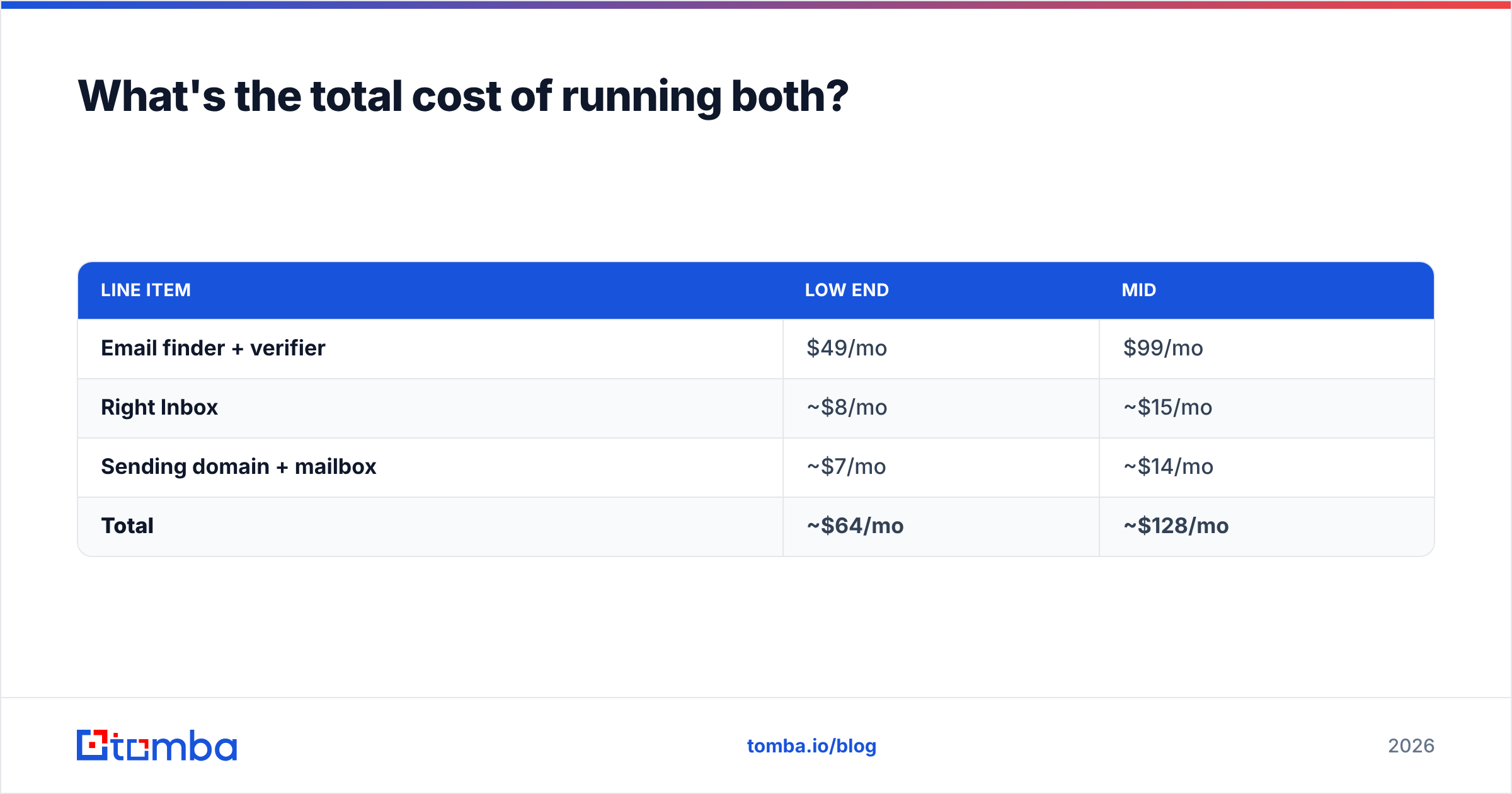Screen dimensions: 1512x794
Task: Select the "Sending domain + mailbox" row label
Action: (x=239, y=466)
